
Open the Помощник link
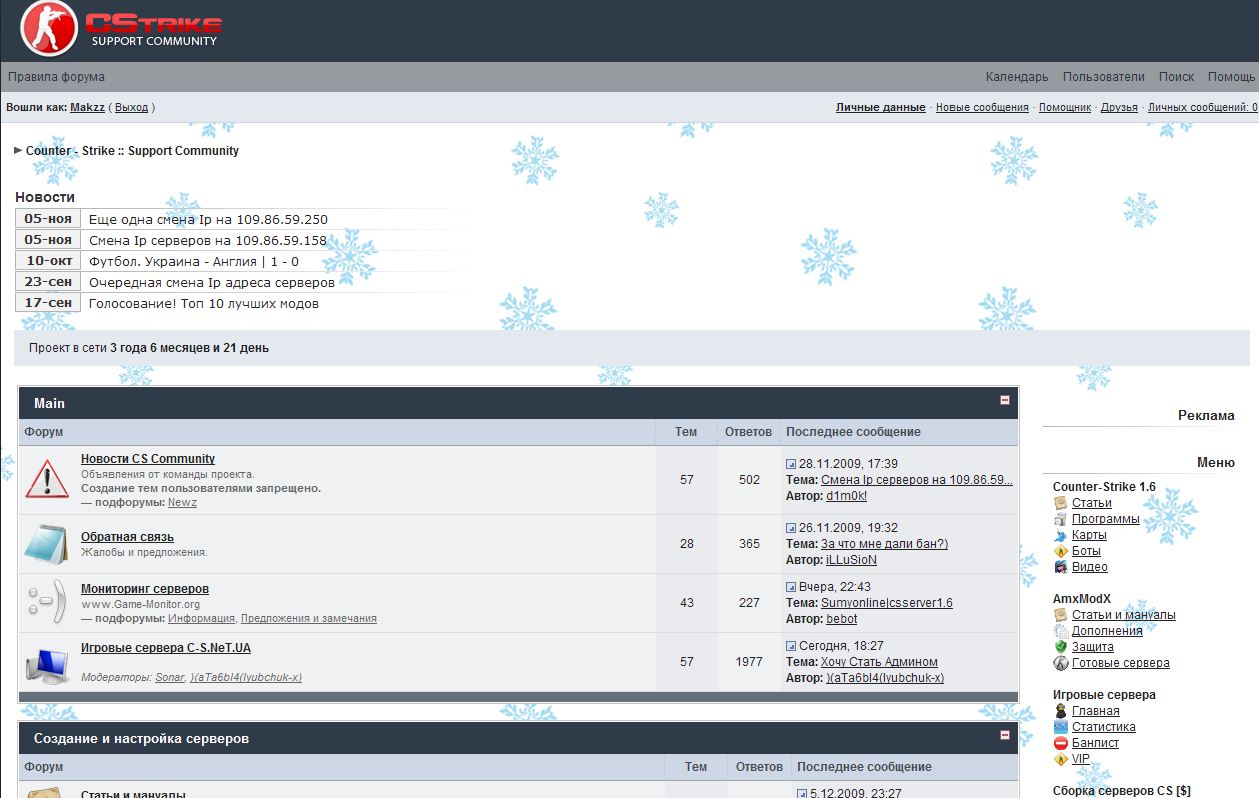[1065, 107]
